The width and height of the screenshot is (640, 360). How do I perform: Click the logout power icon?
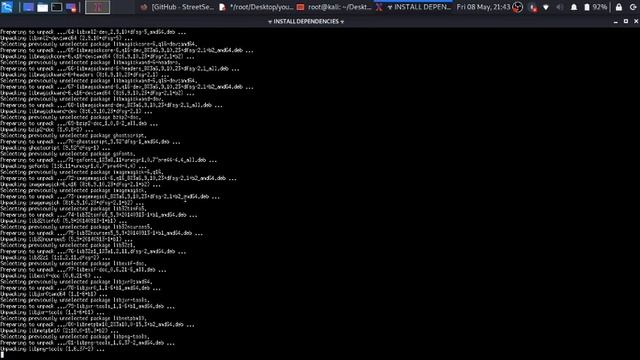633,7
